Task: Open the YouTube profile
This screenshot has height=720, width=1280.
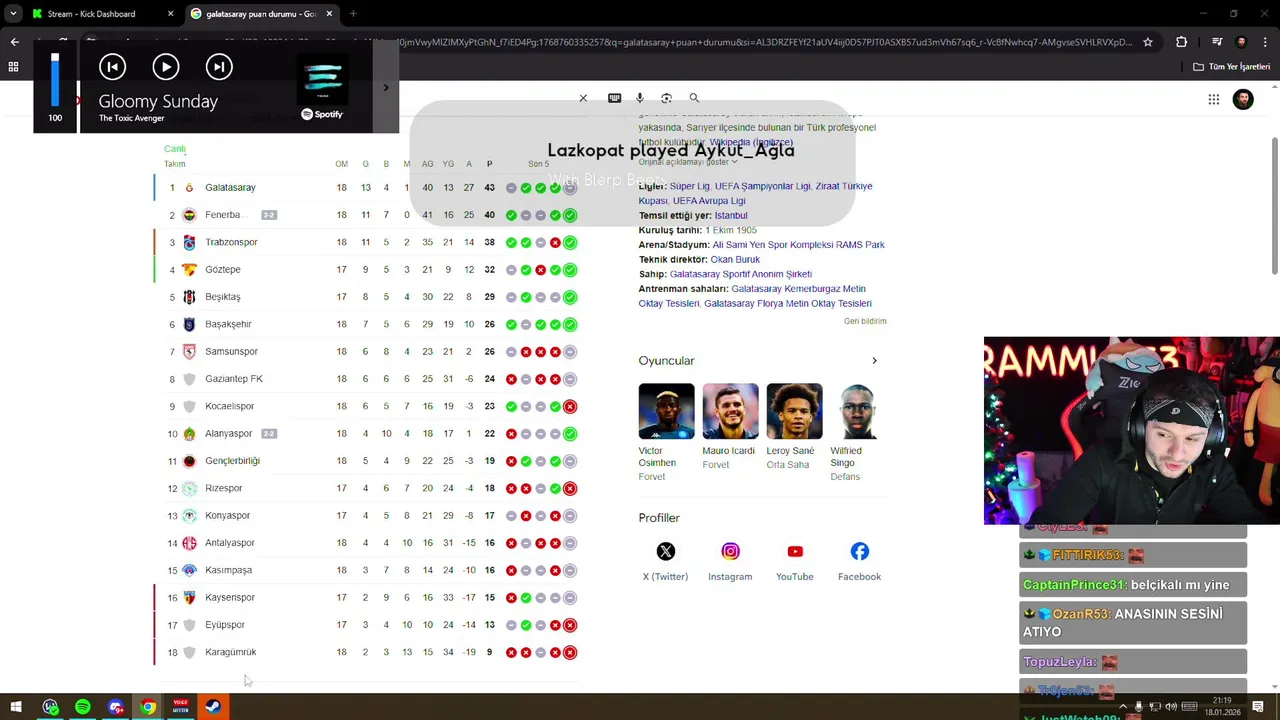Action: 795,562
